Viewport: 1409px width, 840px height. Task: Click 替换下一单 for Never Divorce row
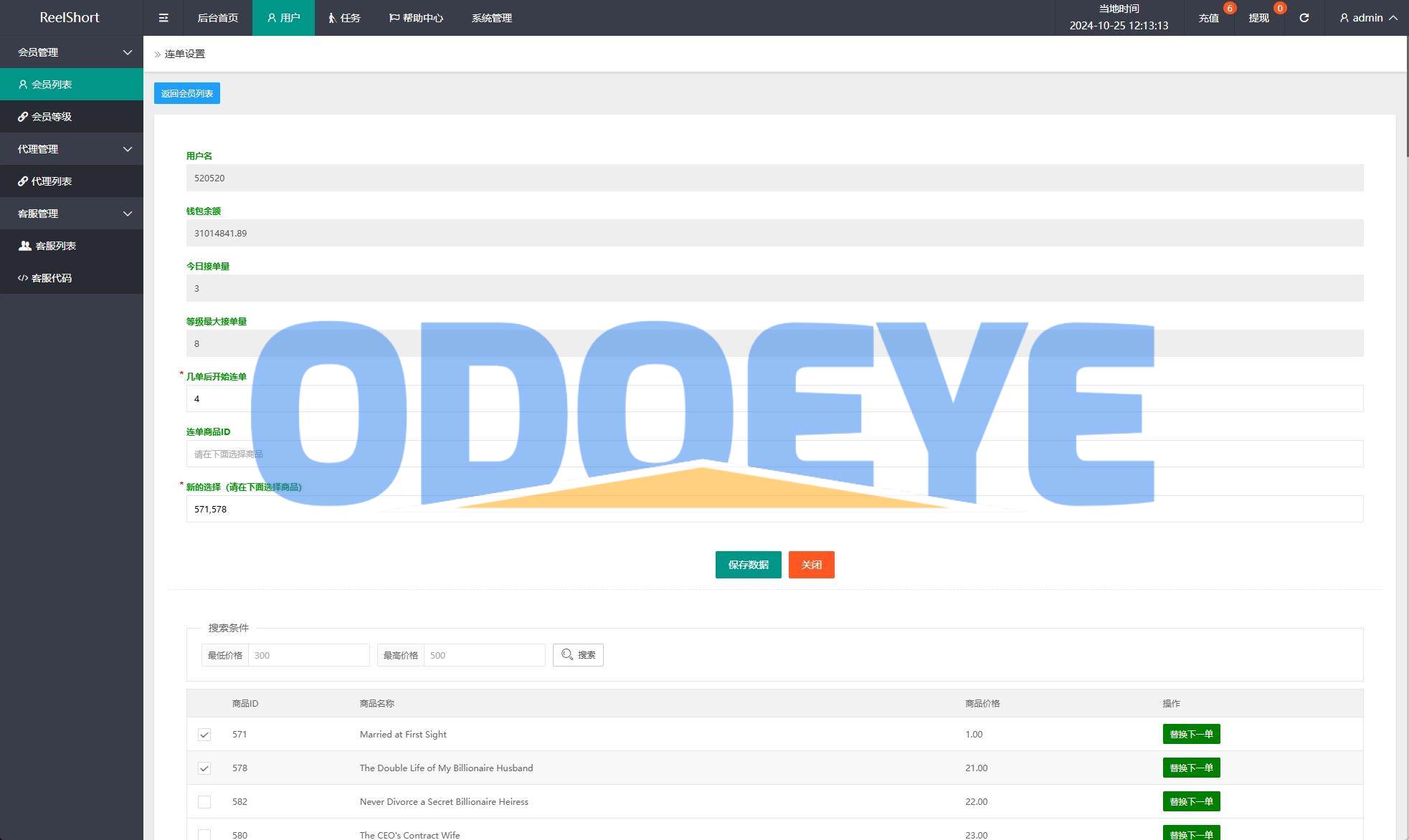click(x=1191, y=801)
